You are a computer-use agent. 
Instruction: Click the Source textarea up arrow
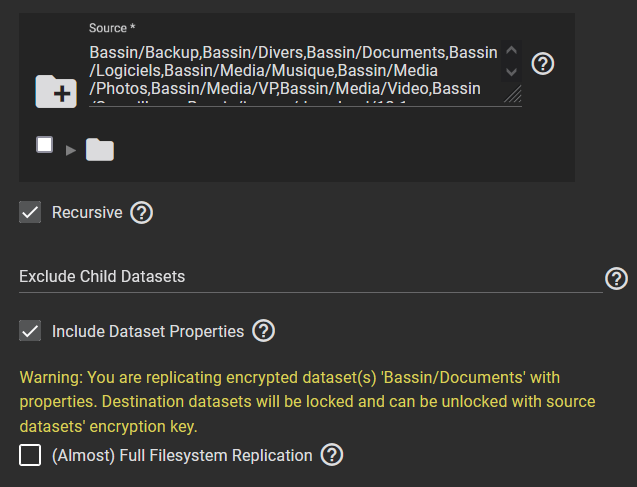[x=511, y=50]
